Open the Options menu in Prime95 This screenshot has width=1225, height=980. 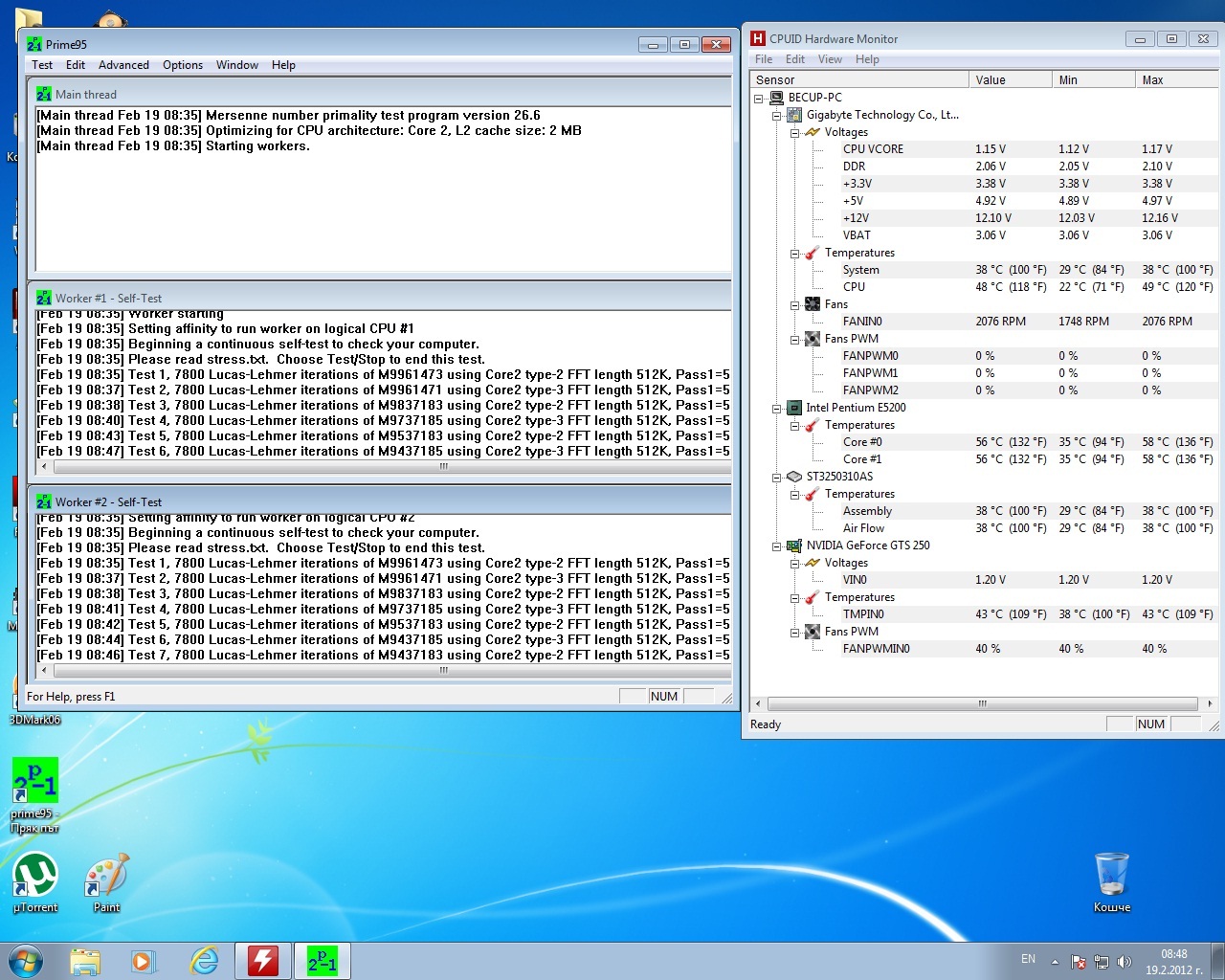(183, 65)
